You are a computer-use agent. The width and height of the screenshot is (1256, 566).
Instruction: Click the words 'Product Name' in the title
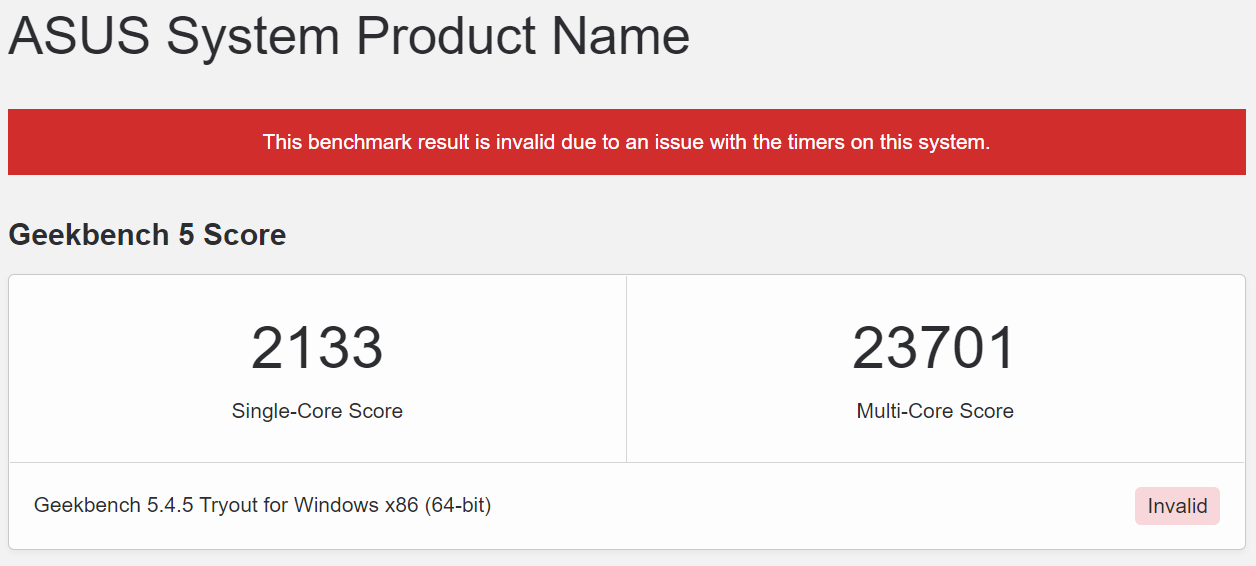(x=522, y=36)
